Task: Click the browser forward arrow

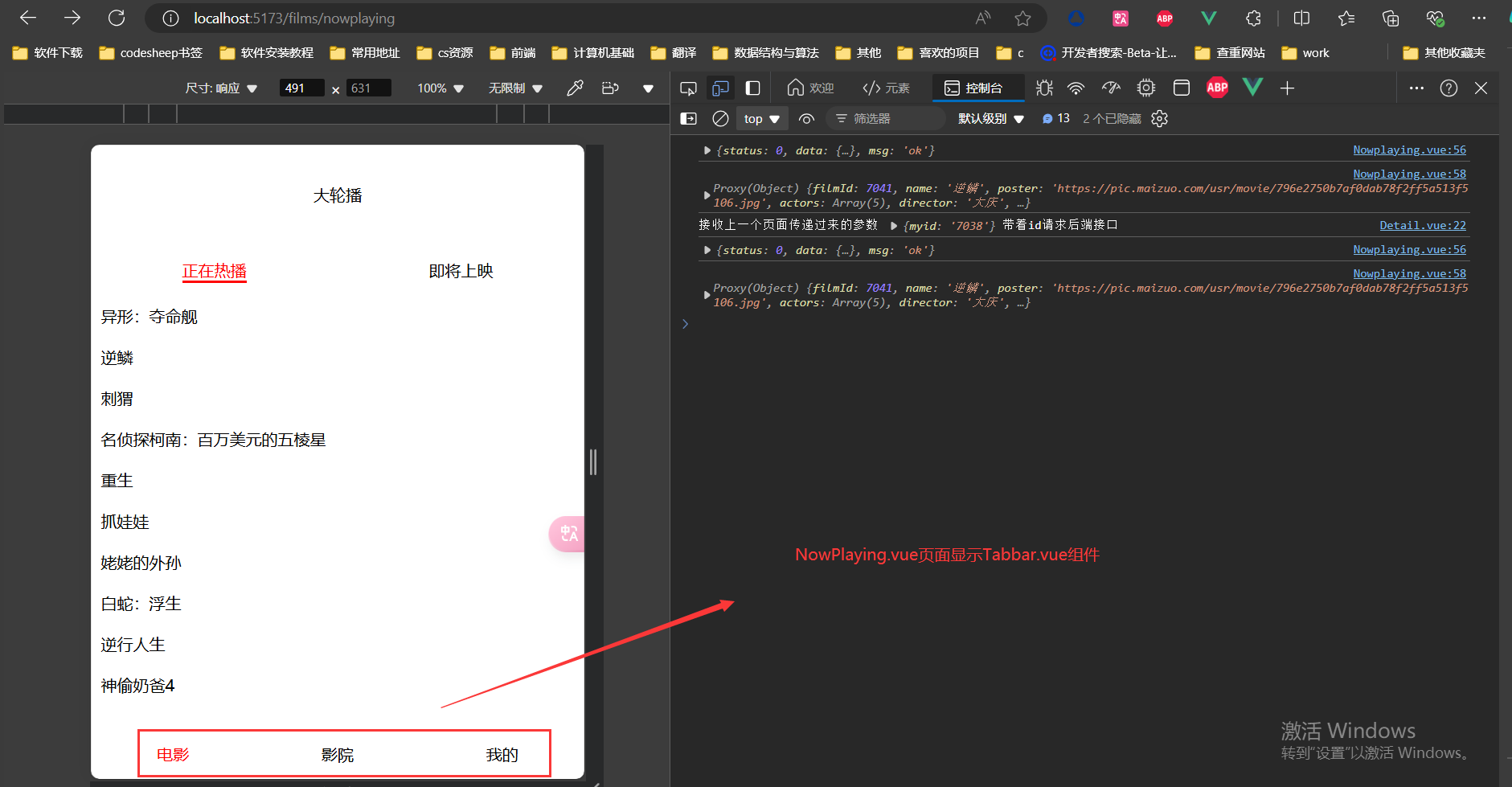Action: tap(72, 18)
